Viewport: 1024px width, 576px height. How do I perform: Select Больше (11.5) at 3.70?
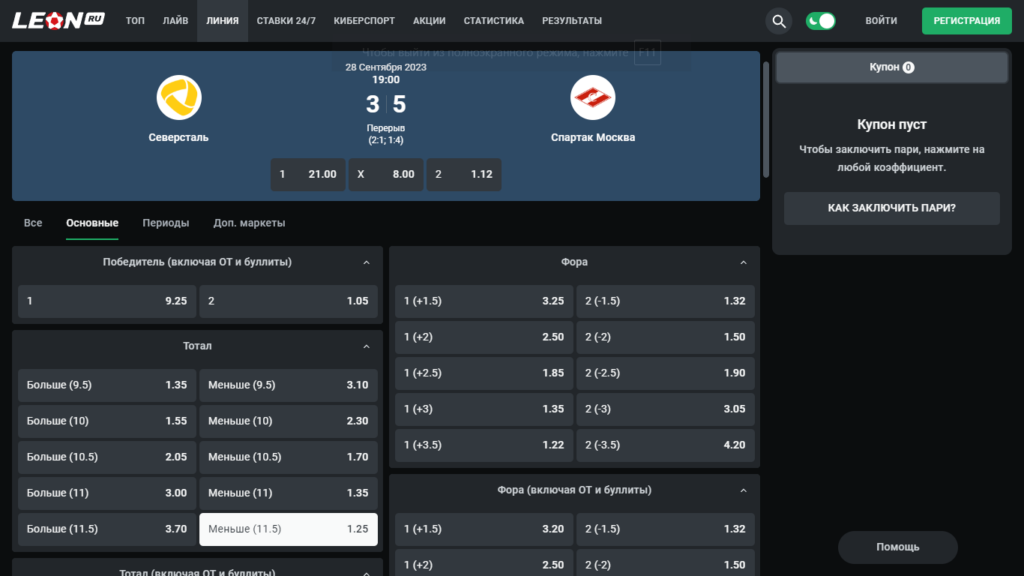click(x=106, y=529)
